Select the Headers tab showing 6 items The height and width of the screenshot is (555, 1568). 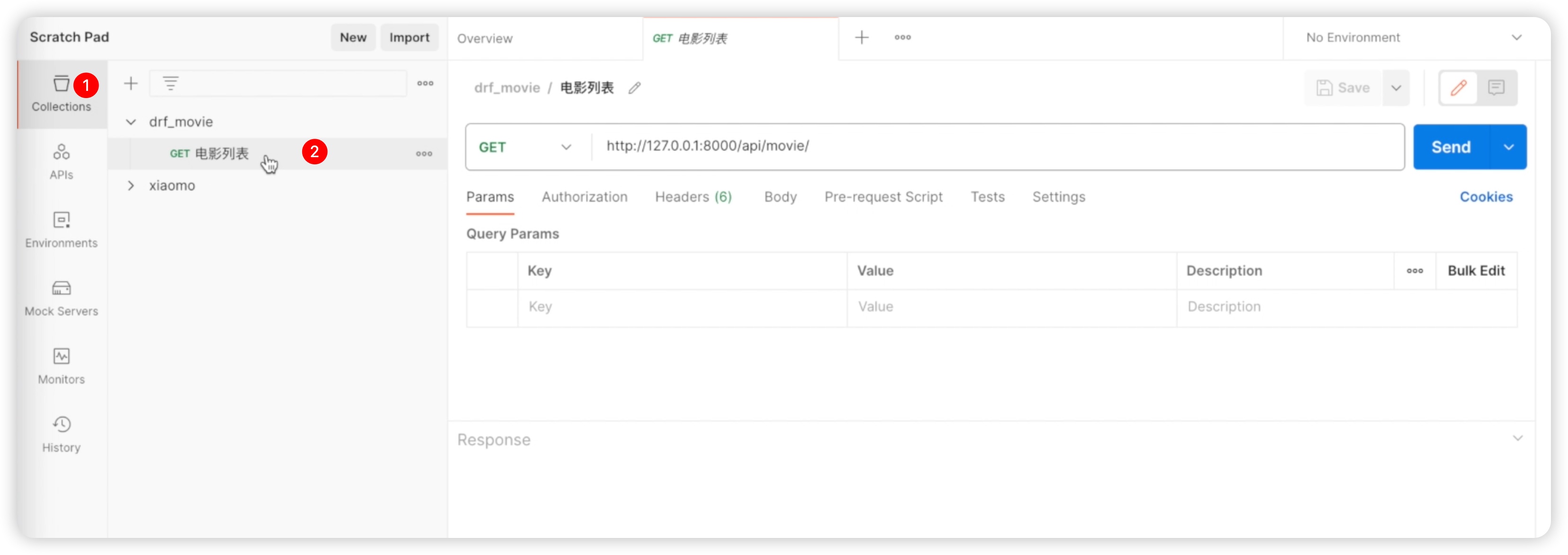693,196
